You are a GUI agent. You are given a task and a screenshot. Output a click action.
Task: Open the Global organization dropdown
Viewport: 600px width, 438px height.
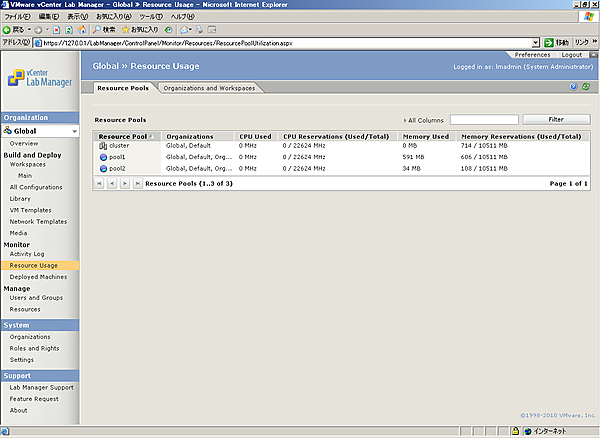(x=73, y=131)
